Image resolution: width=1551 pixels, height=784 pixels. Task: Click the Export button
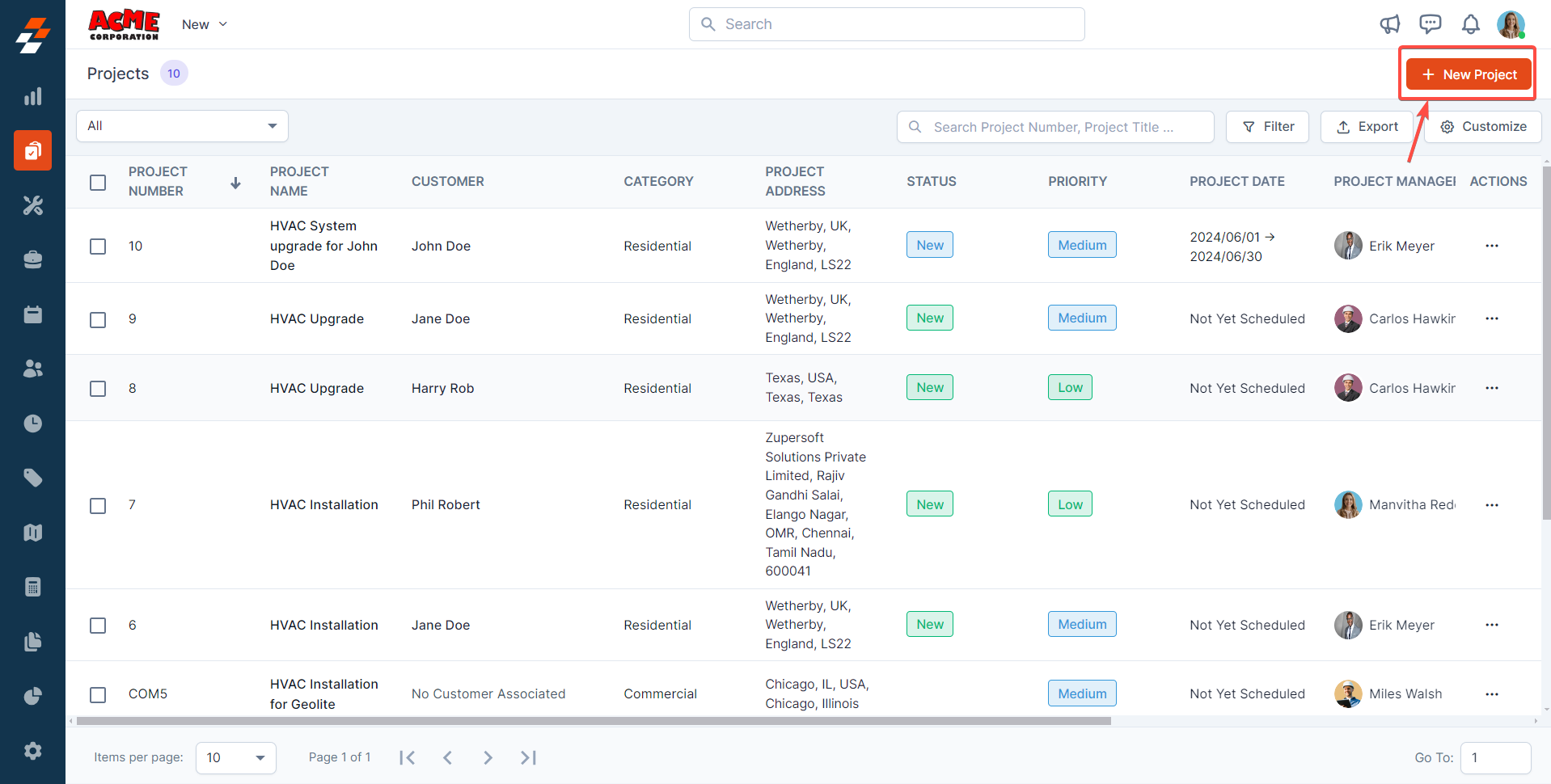tap(1366, 127)
